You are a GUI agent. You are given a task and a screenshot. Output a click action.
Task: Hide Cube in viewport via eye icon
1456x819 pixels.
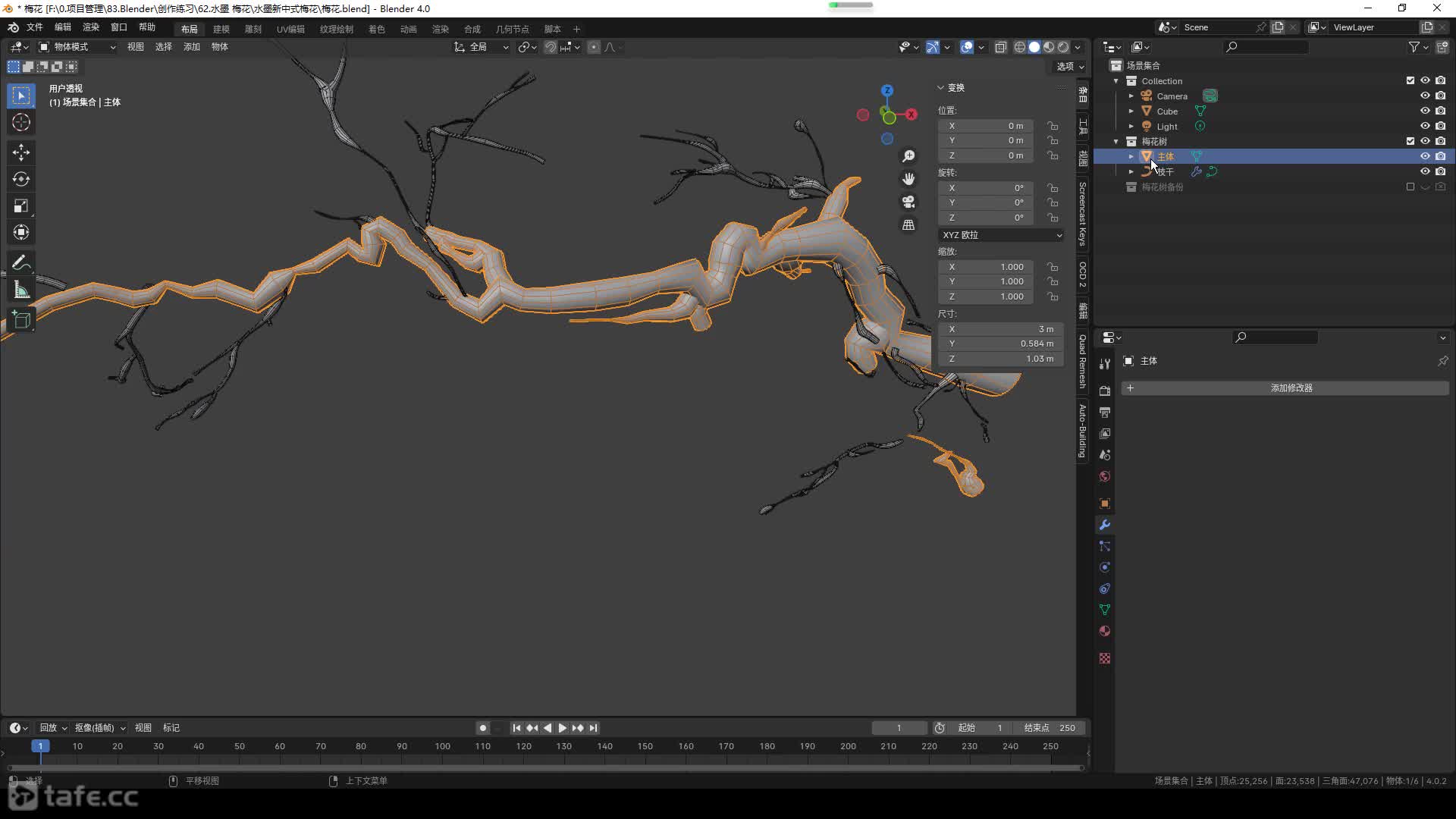click(1425, 111)
